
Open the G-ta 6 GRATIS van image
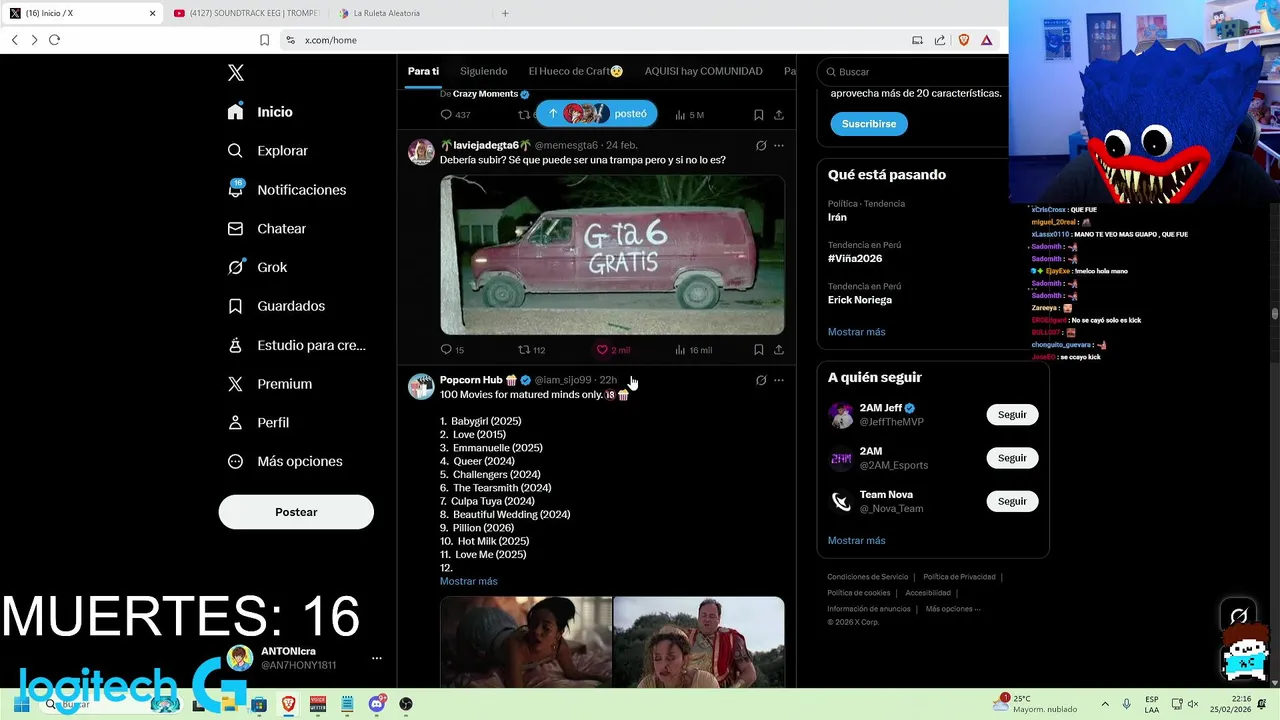[x=612, y=255]
